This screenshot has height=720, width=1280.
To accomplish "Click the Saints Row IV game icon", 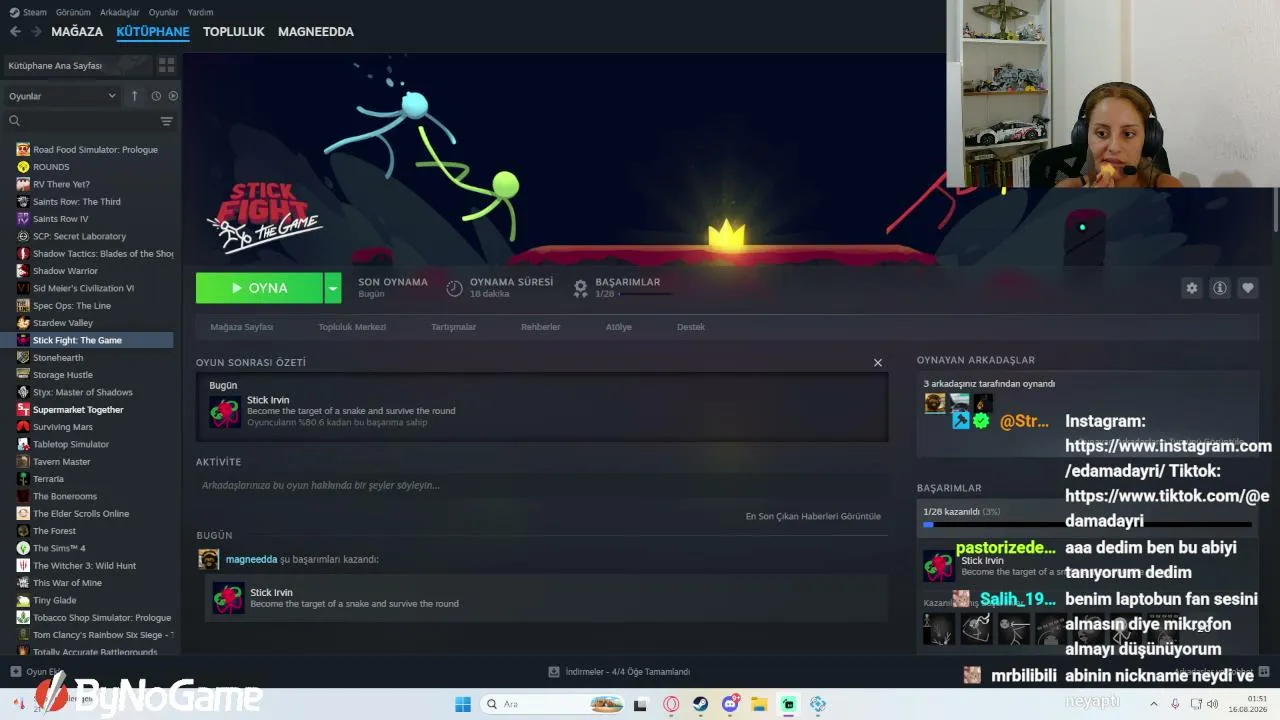I will (x=23, y=219).
